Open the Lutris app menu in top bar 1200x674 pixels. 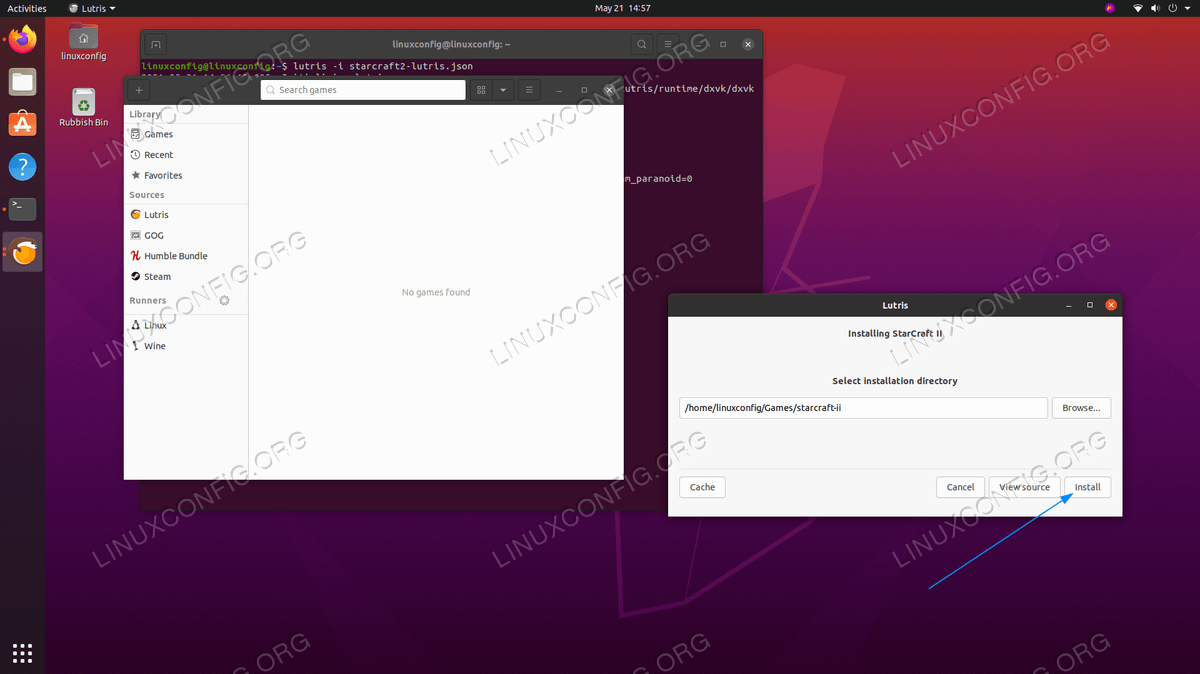click(92, 8)
